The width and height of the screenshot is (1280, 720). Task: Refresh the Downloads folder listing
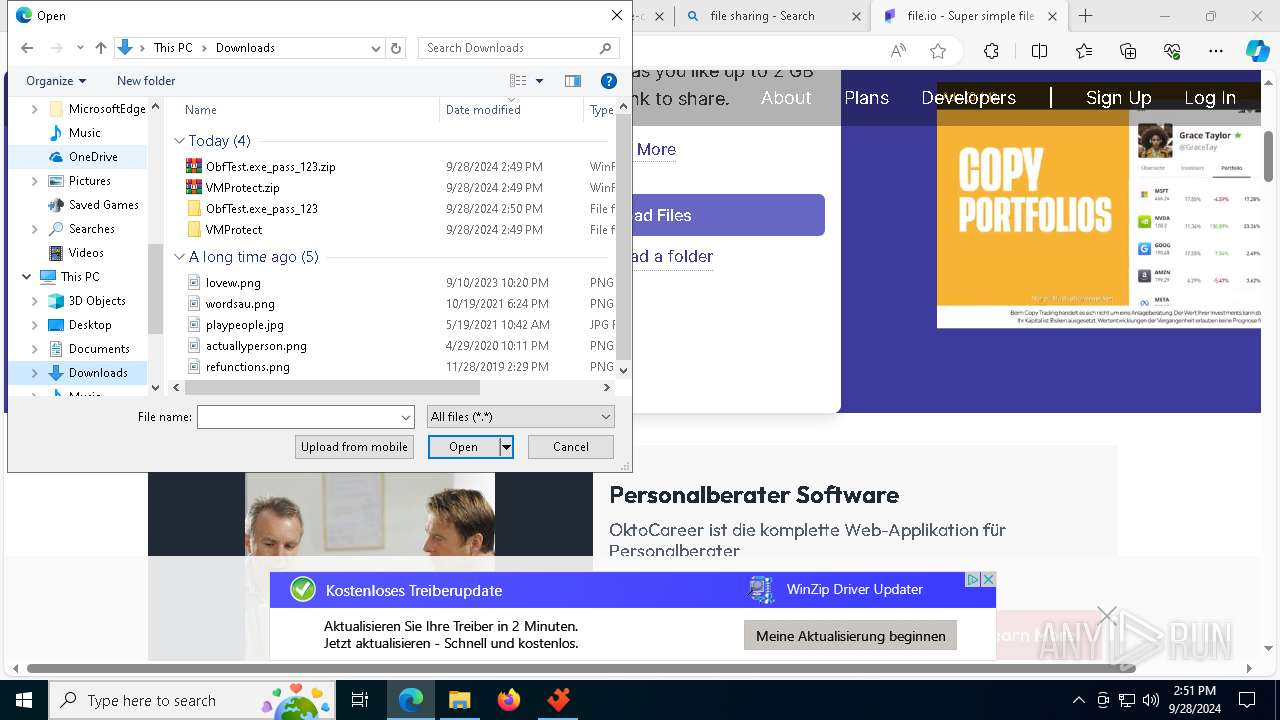[x=396, y=48]
